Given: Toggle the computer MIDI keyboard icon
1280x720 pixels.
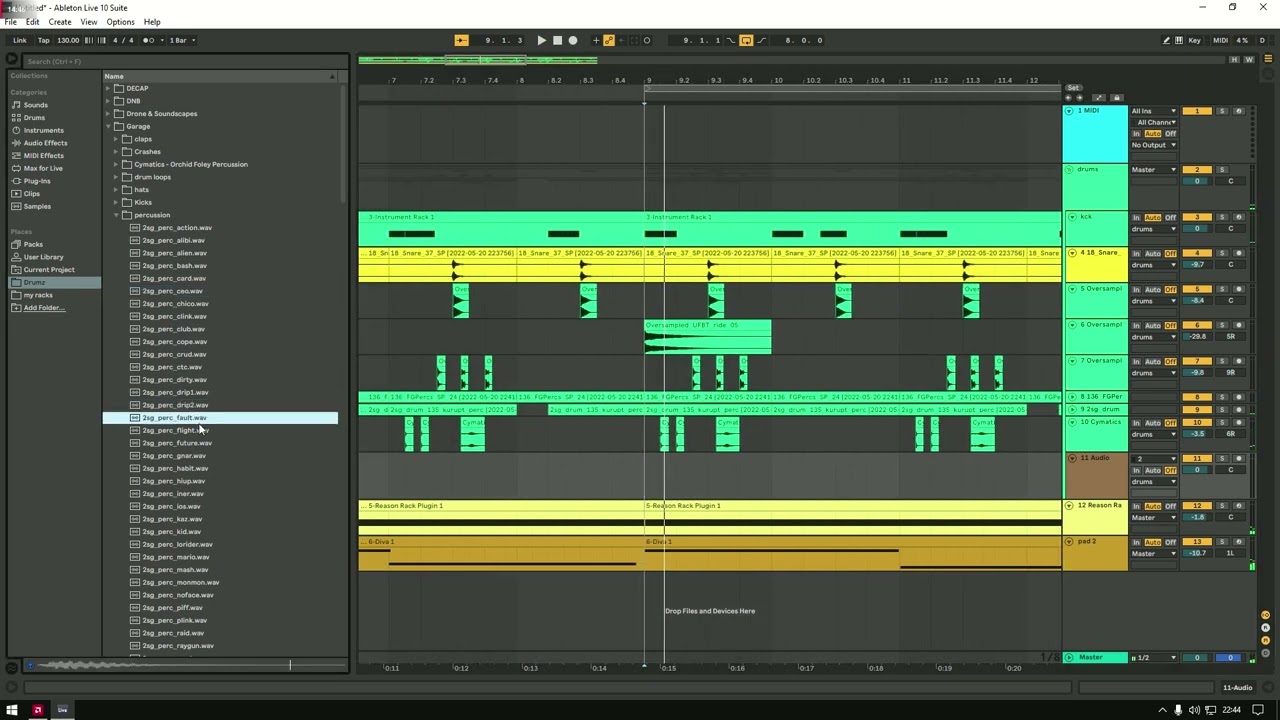Looking at the screenshot, I should click(1179, 40).
